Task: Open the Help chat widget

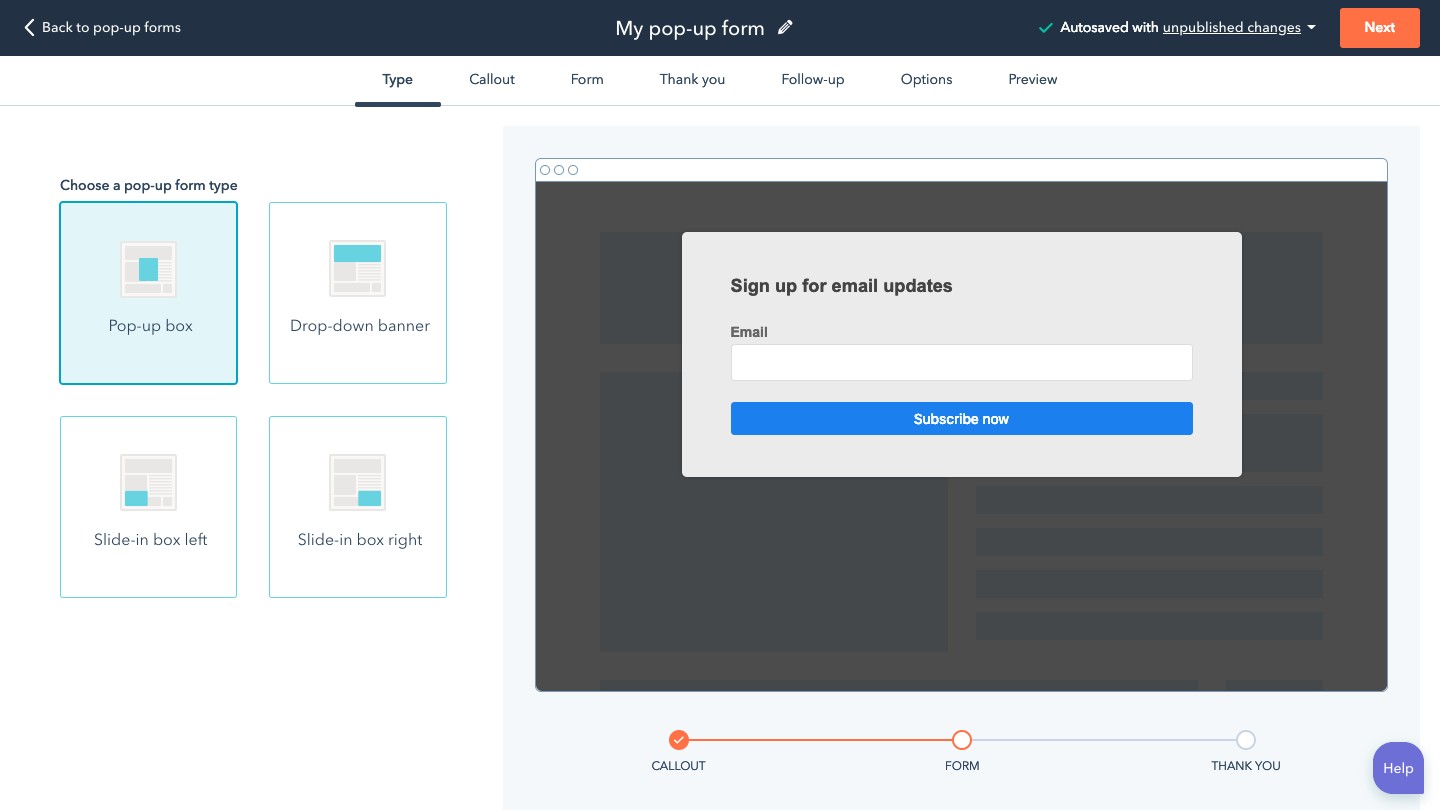Action: pos(1397,768)
